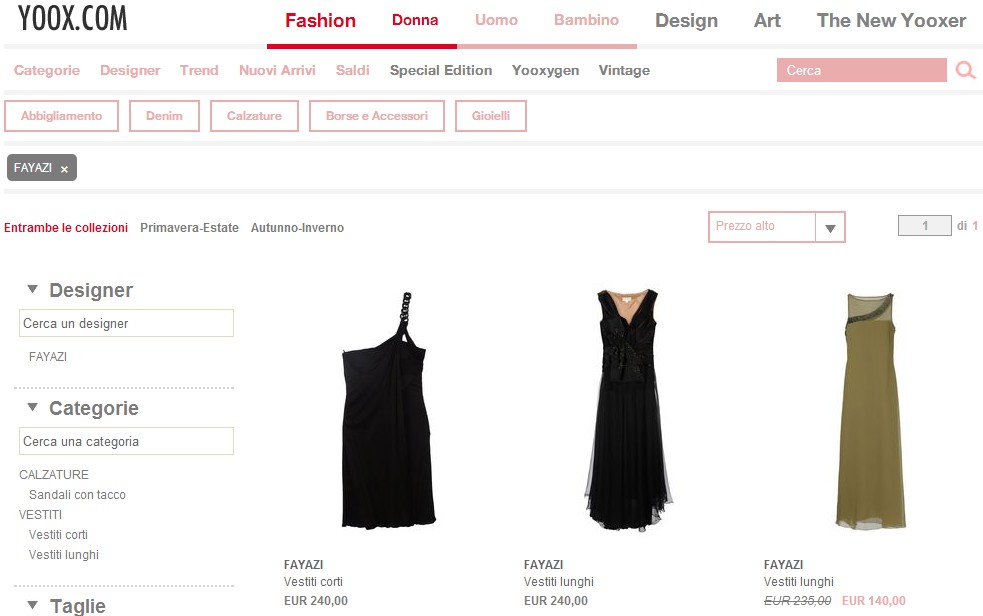Expand the Taglie filter section
The image size is (983, 616).
coord(33,605)
